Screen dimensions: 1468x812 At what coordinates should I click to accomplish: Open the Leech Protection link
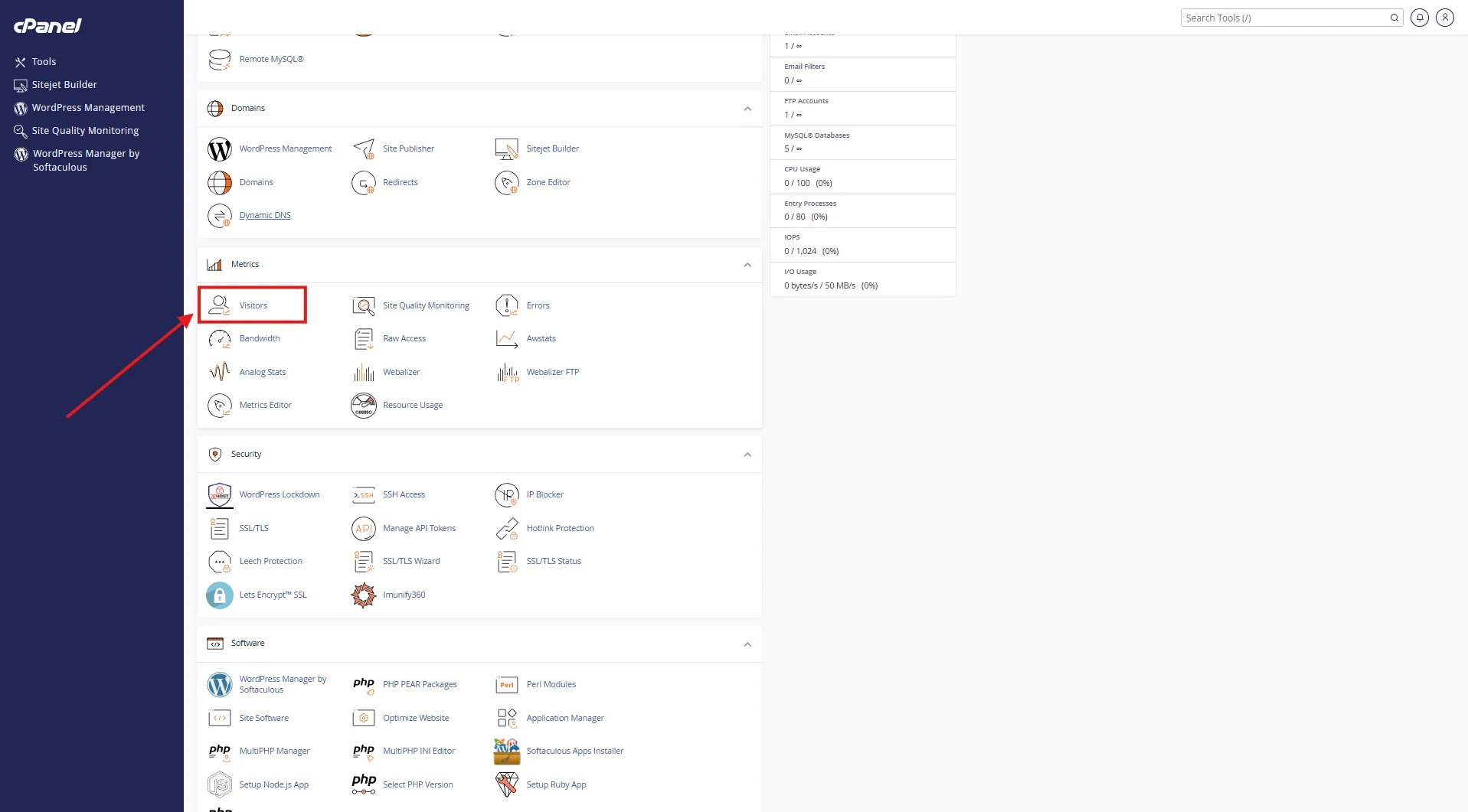[271, 561]
